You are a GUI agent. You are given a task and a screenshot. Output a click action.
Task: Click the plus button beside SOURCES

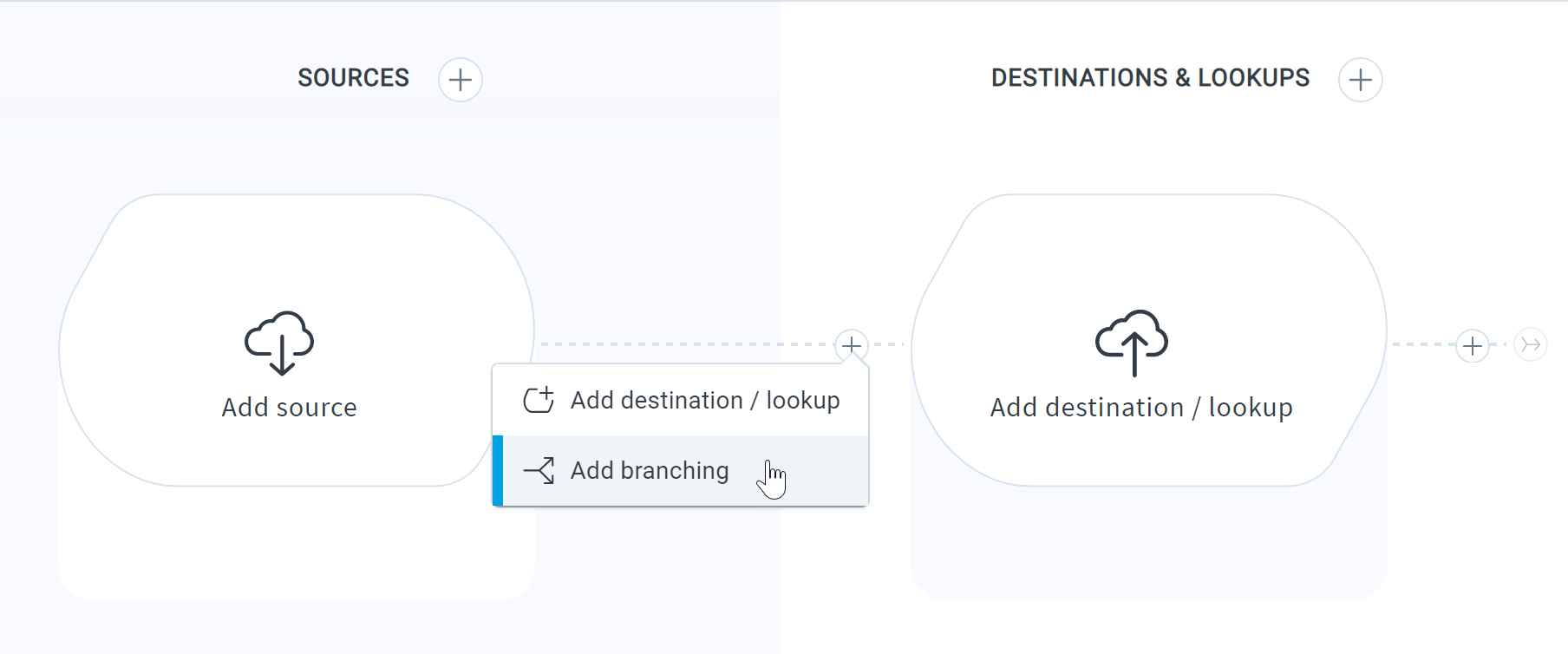pyautogui.click(x=461, y=80)
